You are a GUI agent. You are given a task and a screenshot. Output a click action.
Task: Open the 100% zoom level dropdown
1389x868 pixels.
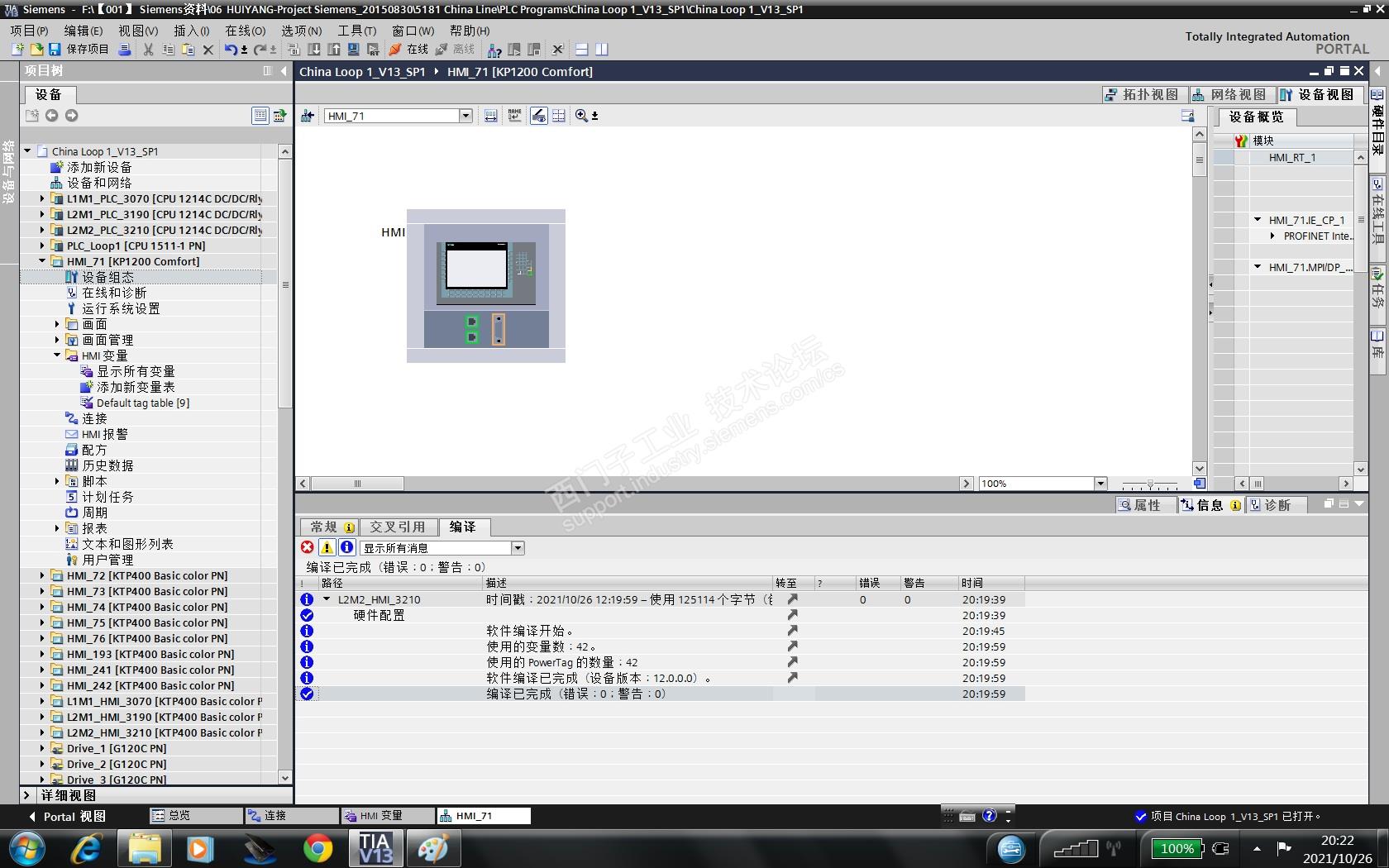[x=1100, y=484]
